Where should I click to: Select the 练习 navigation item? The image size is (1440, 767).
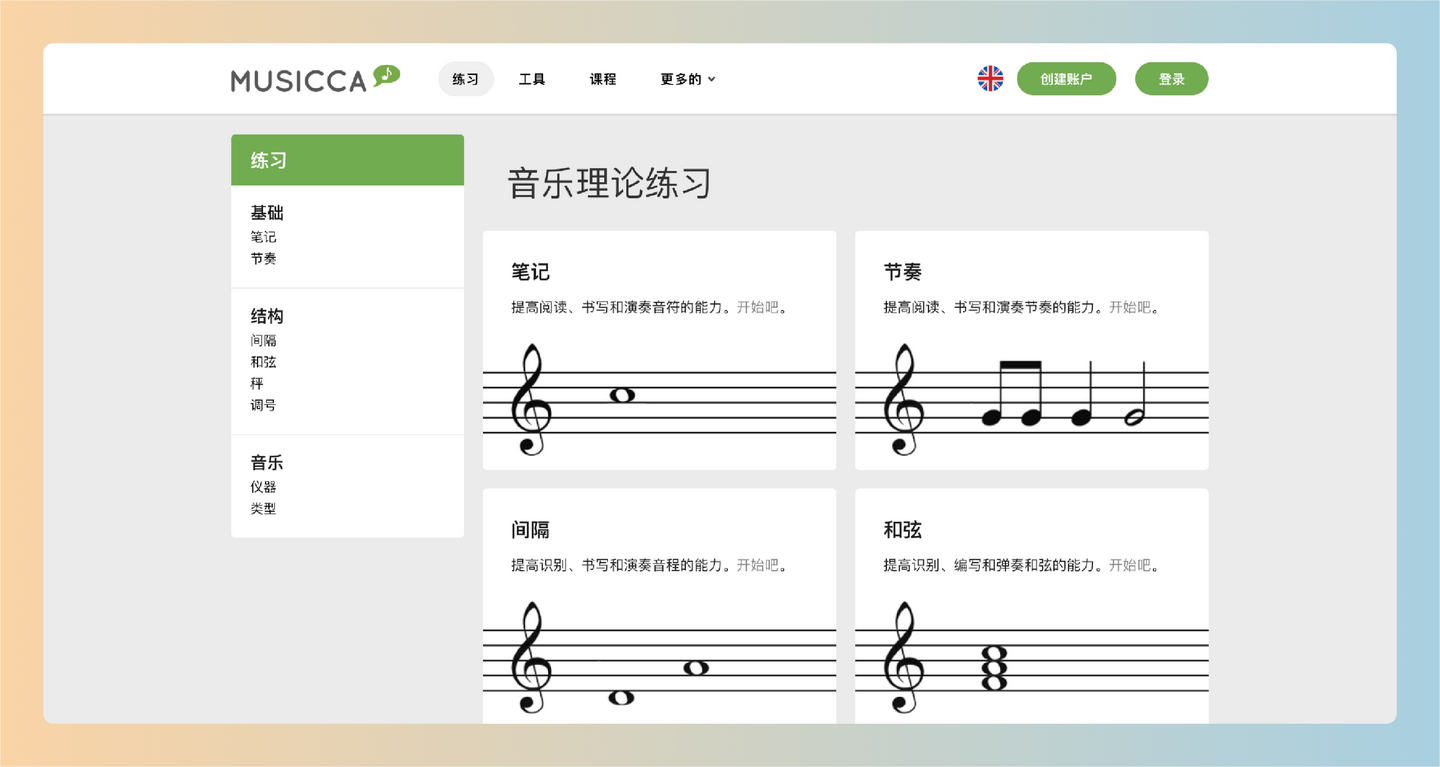(x=465, y=79)
